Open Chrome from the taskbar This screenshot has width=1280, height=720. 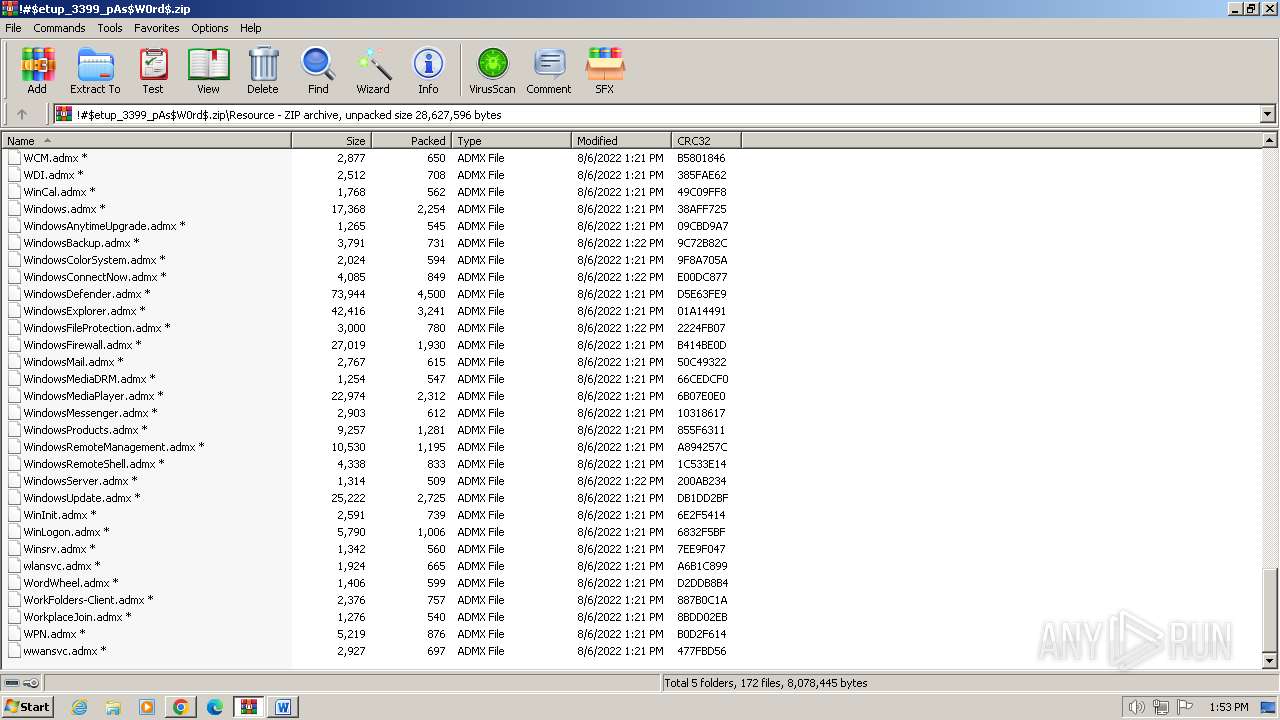coord(181,707)
